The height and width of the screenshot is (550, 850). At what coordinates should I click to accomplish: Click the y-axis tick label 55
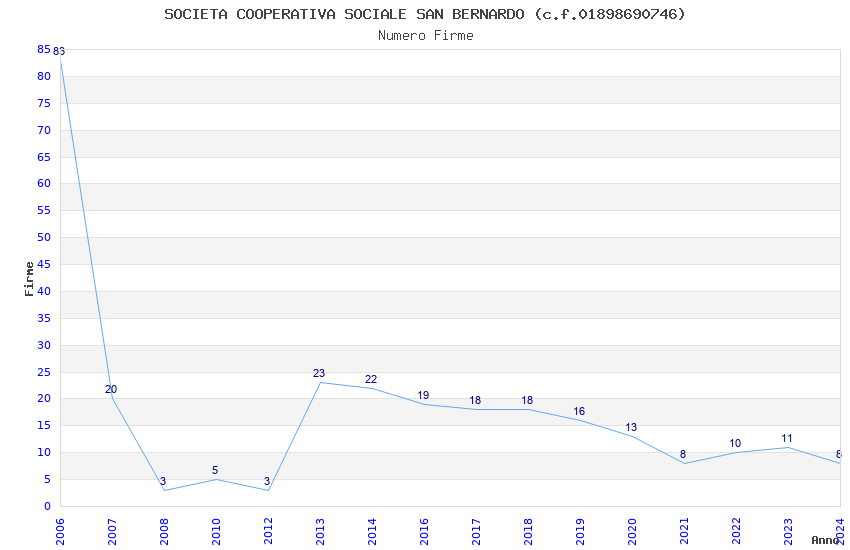pos(44,210)
